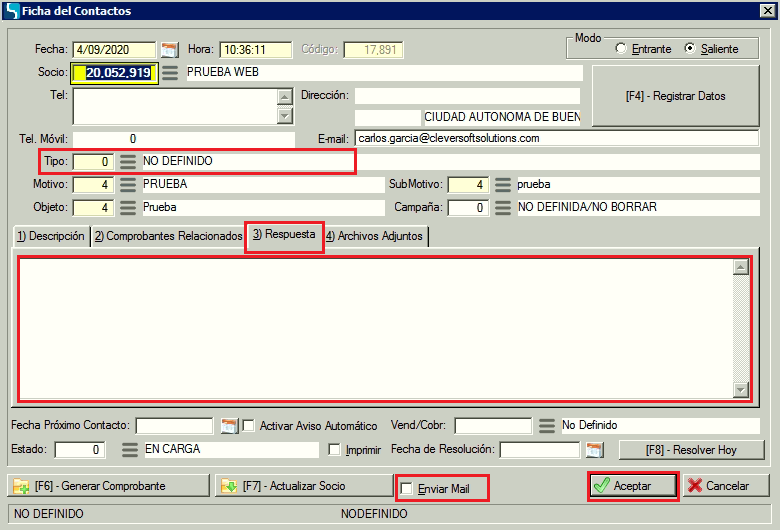
Task: Open the calendar picker next to Fecha
Action: (169, 50)
